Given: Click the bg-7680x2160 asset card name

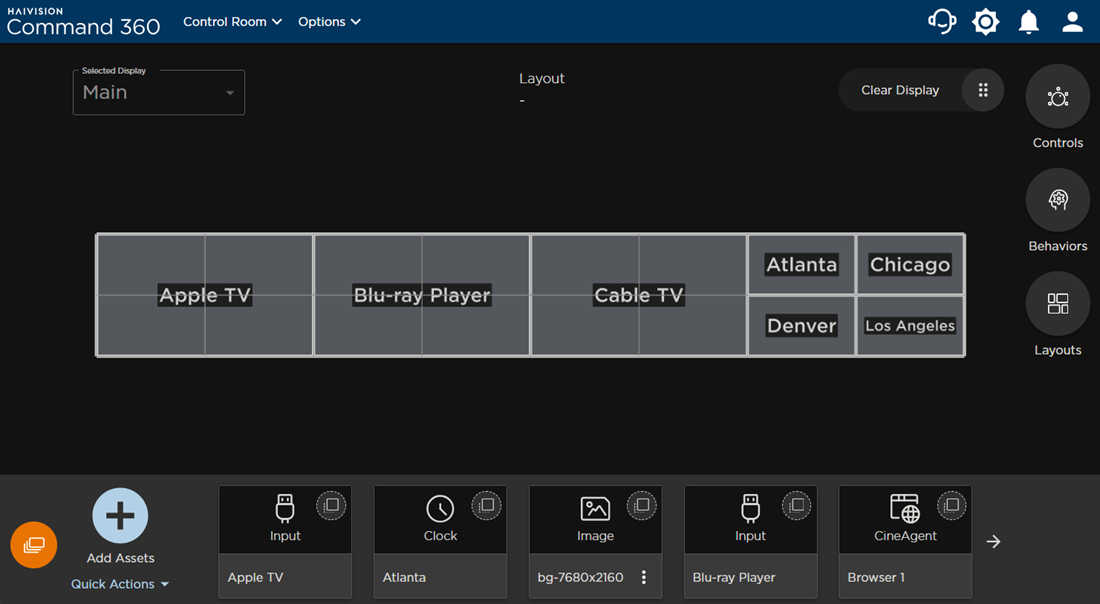Looking at the screenshot, I should 580,577.
